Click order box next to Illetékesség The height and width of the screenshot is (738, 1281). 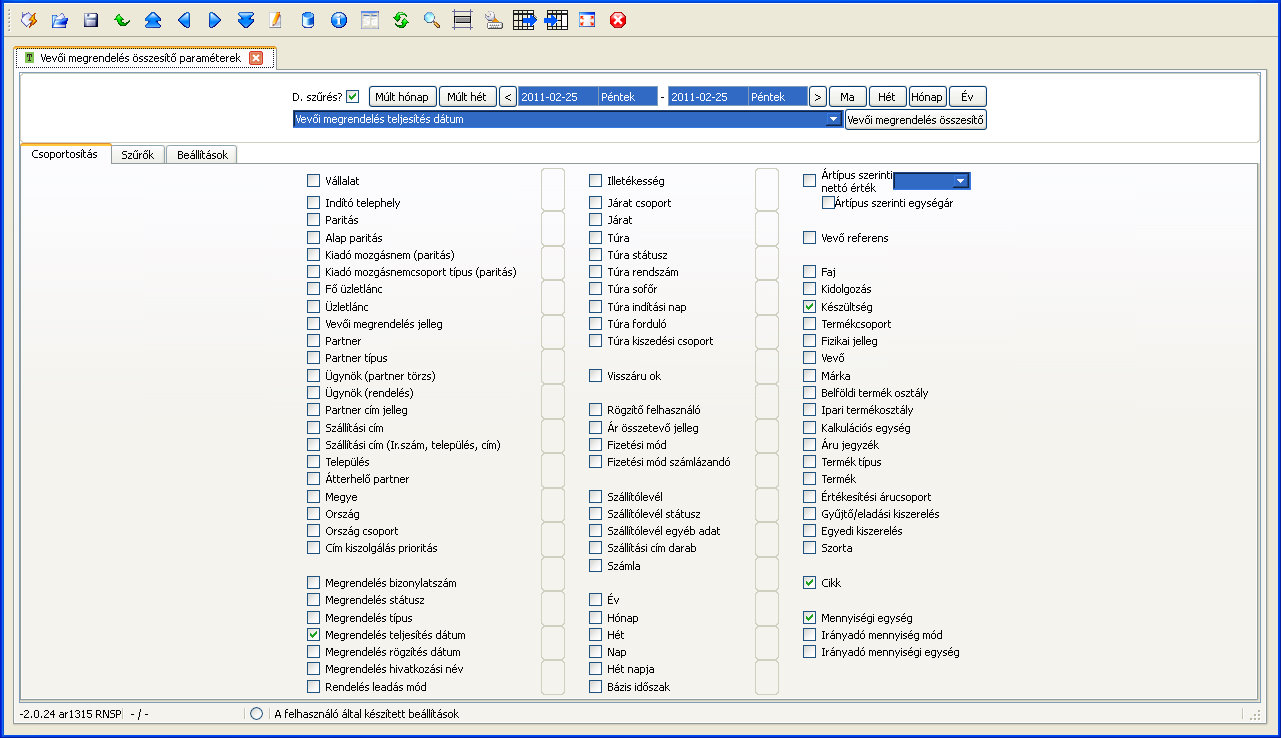pyautogui.click(x=767, y=189)
